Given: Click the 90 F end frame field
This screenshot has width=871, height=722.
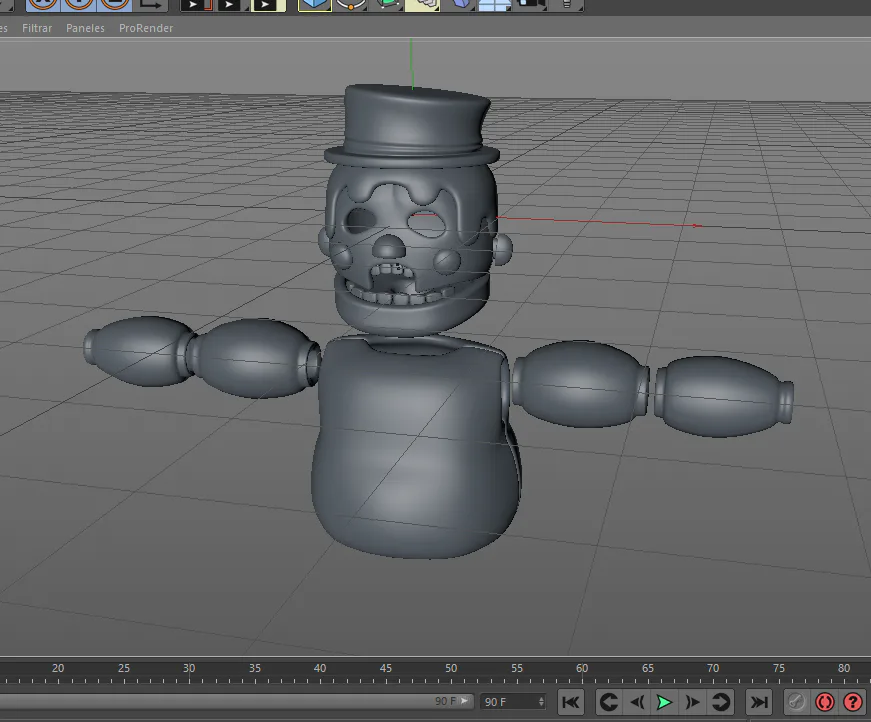Looking at the screenshot, I should 513,701.
